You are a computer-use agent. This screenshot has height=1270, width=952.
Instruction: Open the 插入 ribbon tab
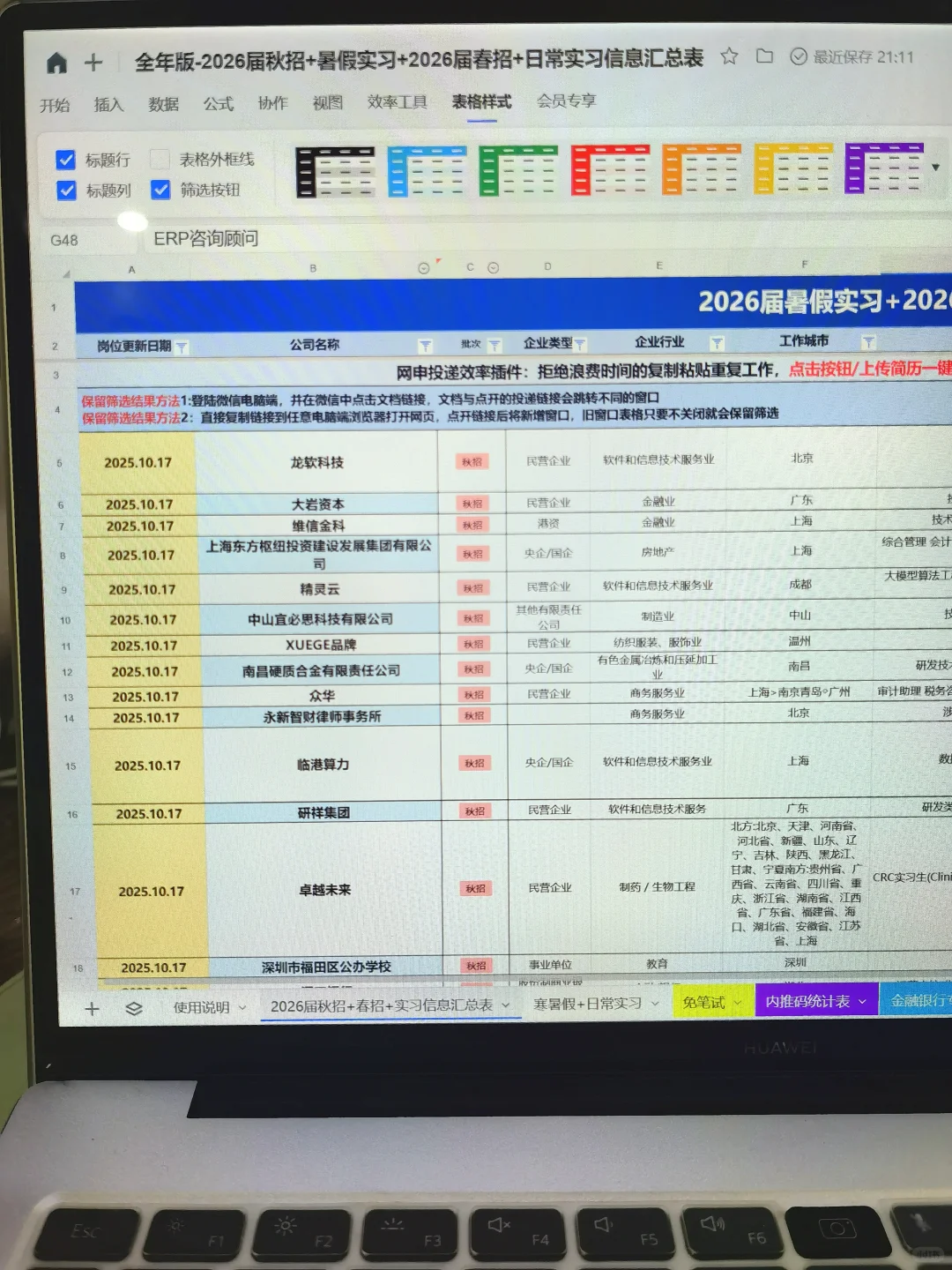108,104
